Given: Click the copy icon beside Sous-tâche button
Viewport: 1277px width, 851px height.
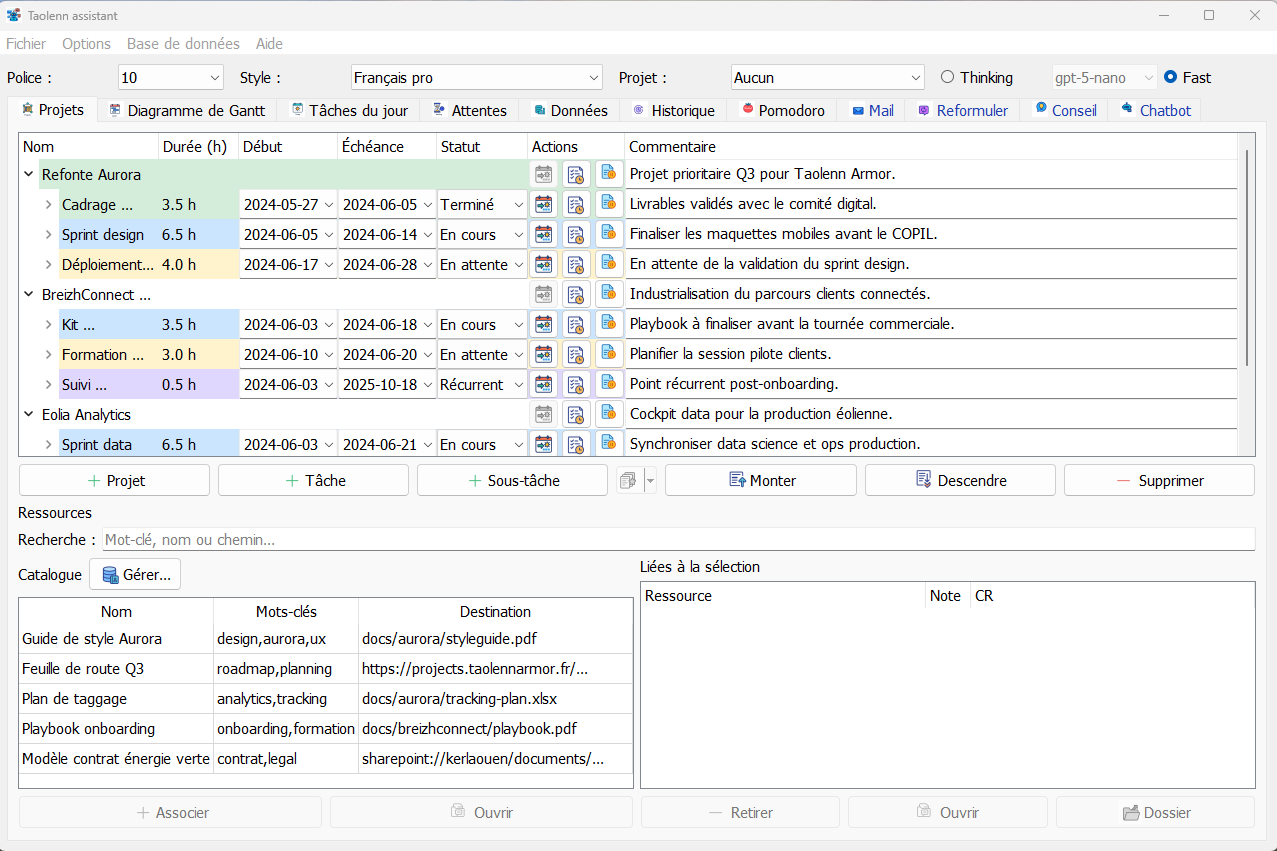Looking at the screenshot, I should [629, 481].
